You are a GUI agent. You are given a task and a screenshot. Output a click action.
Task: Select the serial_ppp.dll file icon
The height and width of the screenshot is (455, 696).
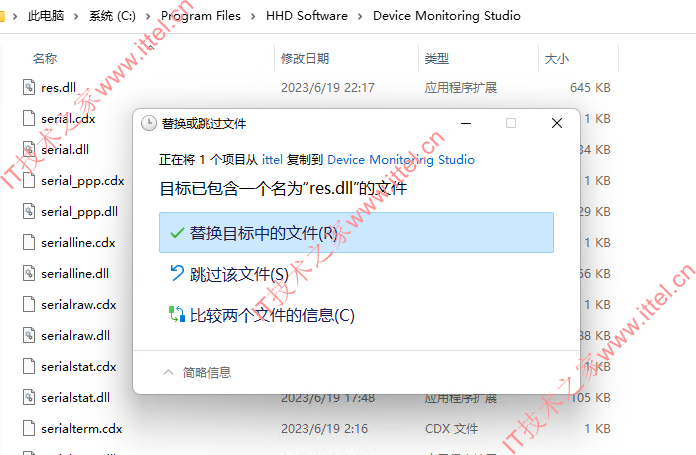tap(29, 211)
